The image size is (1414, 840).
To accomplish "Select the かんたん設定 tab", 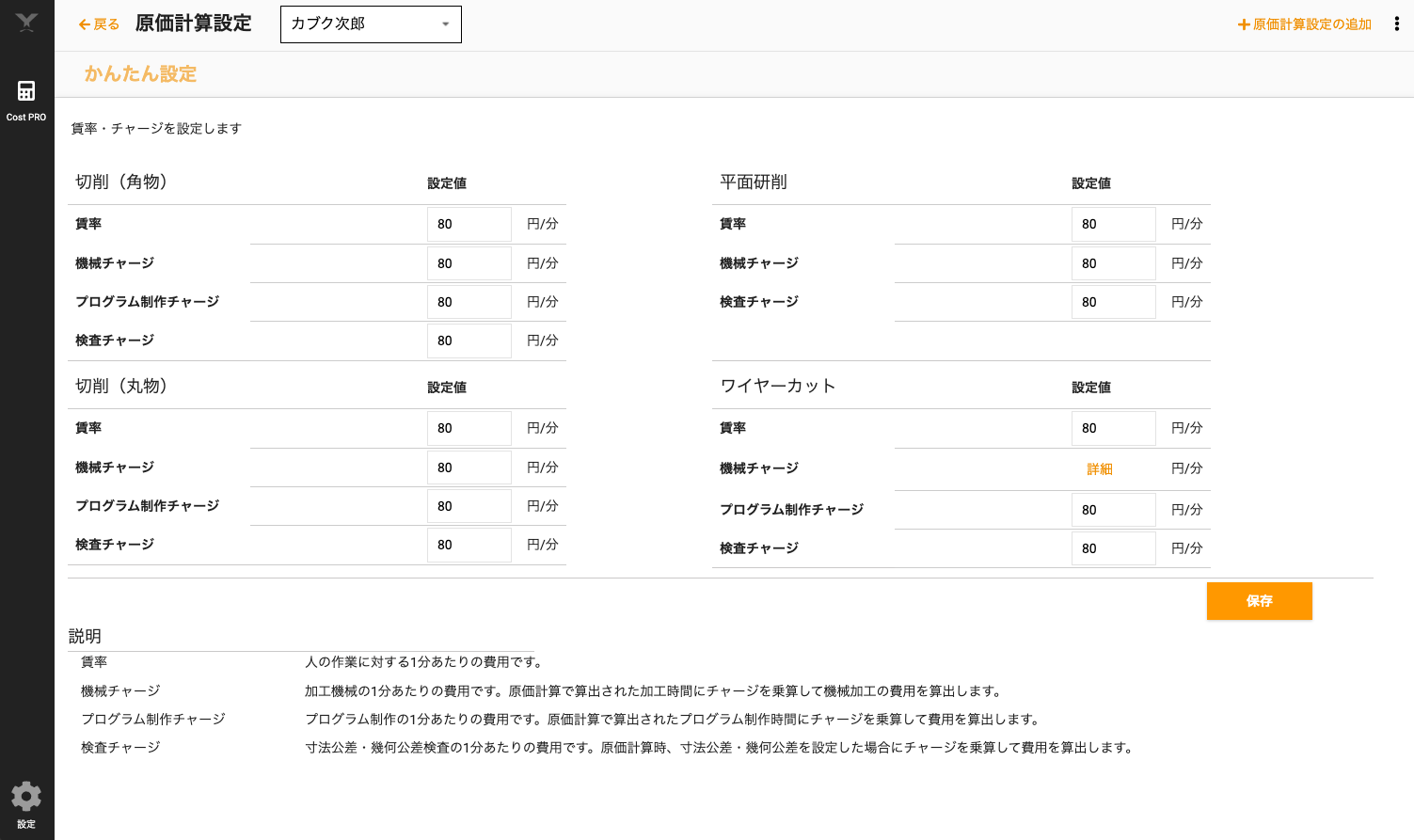I will point(140,74).
